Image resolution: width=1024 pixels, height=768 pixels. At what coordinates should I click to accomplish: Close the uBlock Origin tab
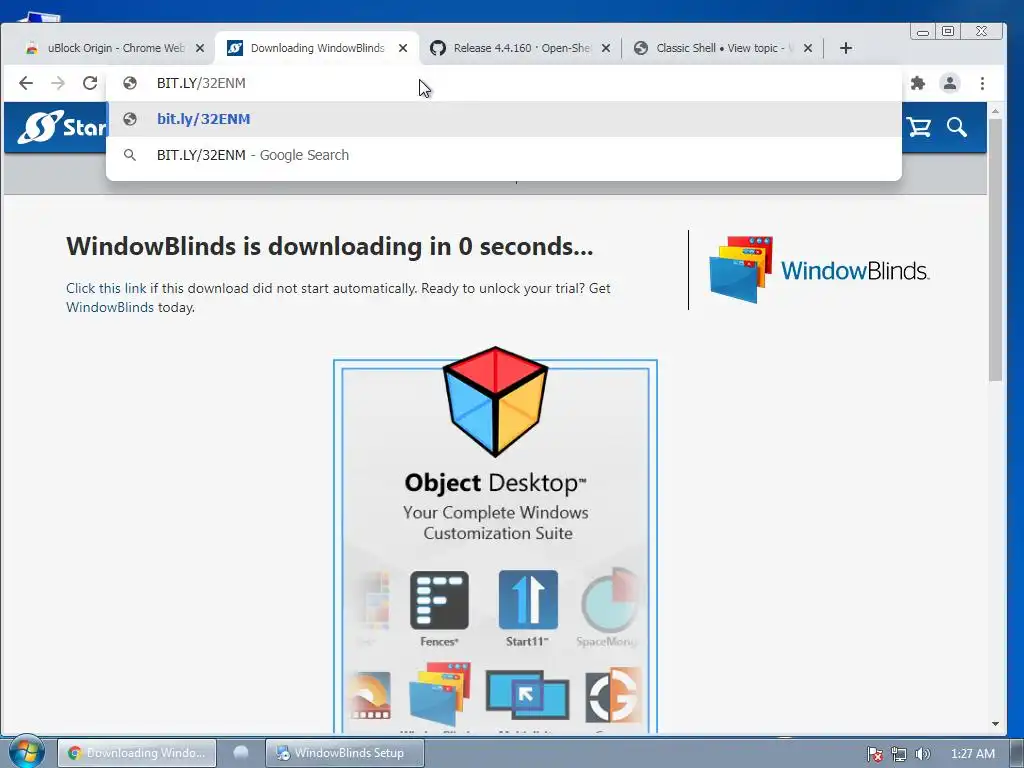[200, 48]
